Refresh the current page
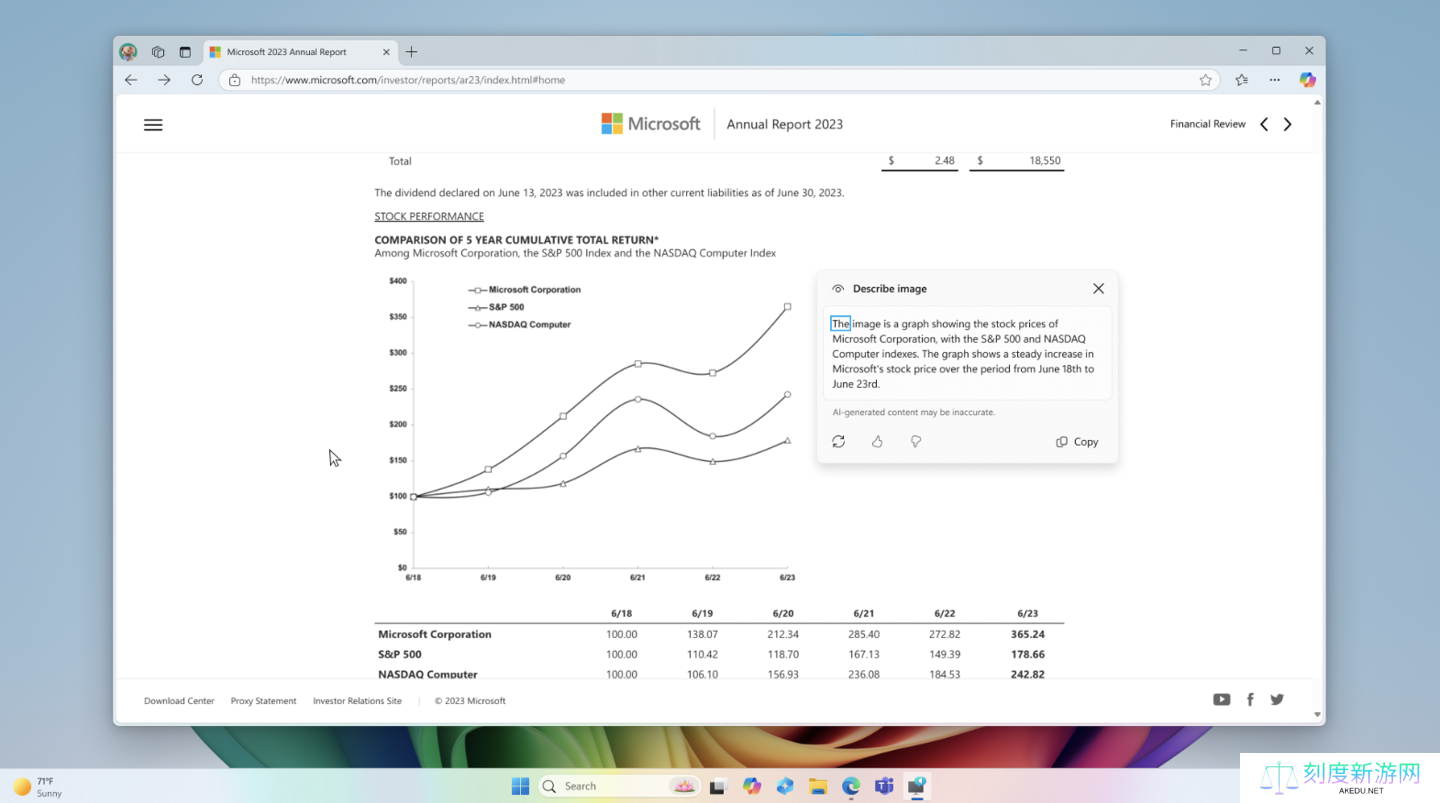 pyautogui.click(x=197, y=80)
